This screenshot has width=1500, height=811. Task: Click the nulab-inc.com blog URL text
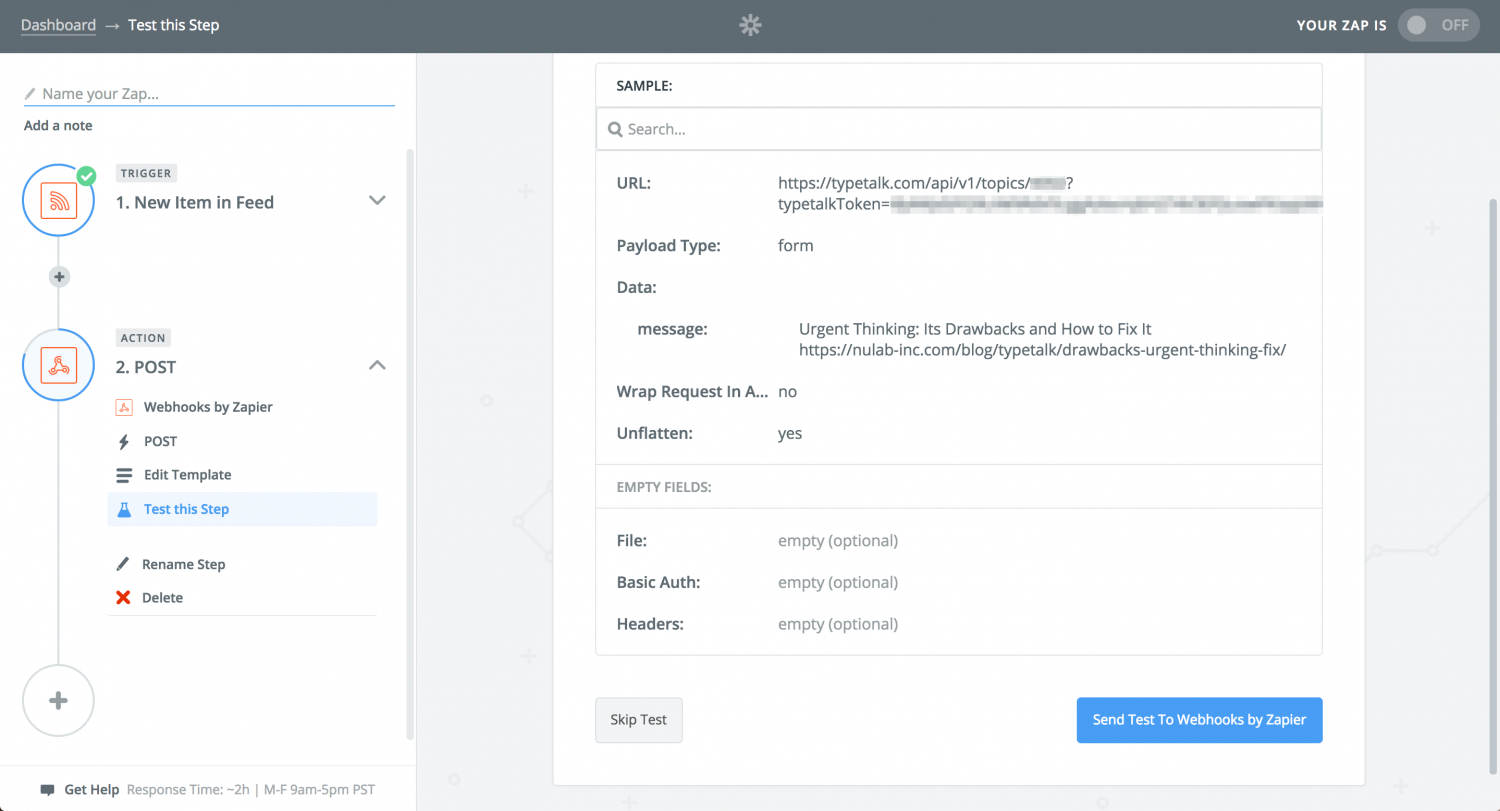point(1042,350)
